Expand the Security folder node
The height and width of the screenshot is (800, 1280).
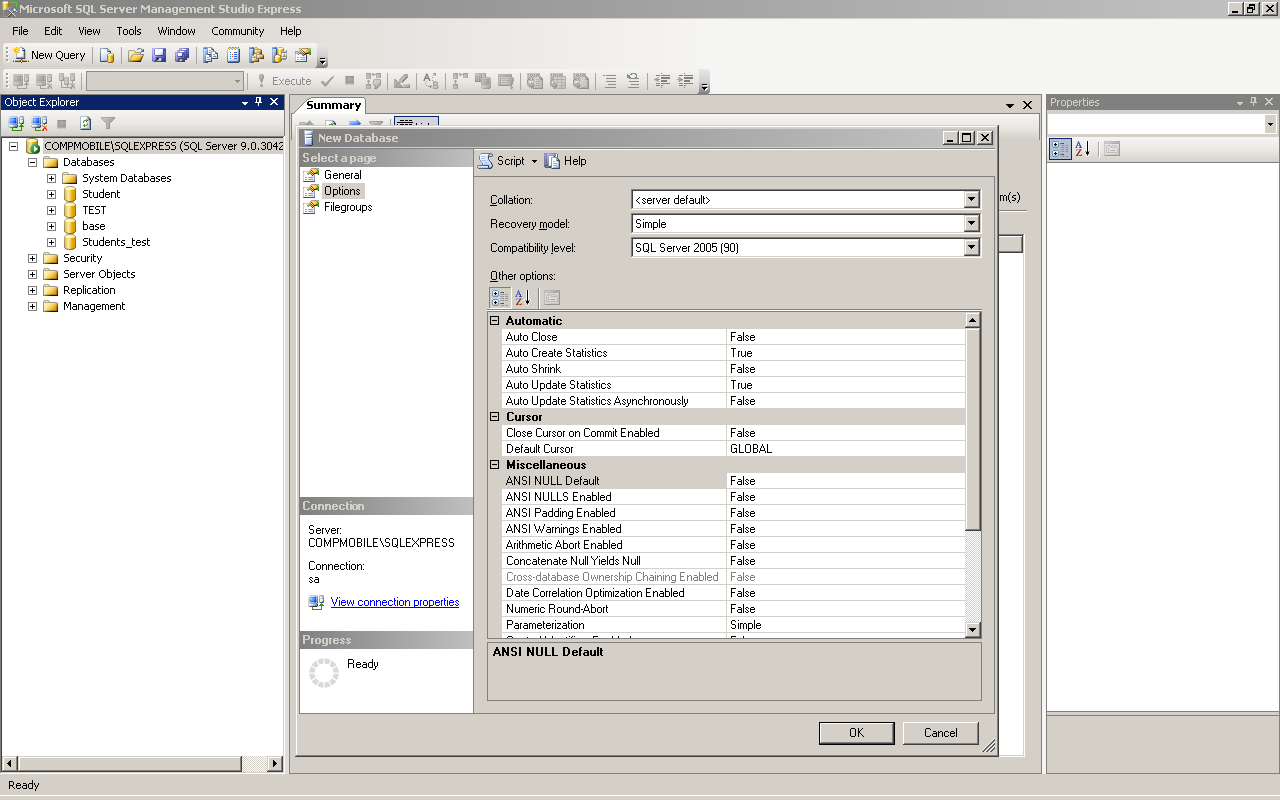click(x=32, y=258)
